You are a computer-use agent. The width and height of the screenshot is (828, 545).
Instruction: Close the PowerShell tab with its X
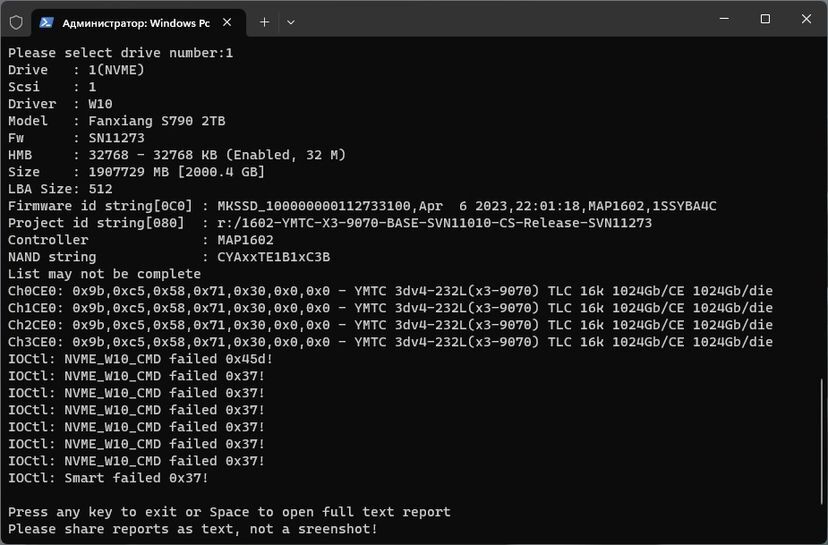[x=228, y=21]
